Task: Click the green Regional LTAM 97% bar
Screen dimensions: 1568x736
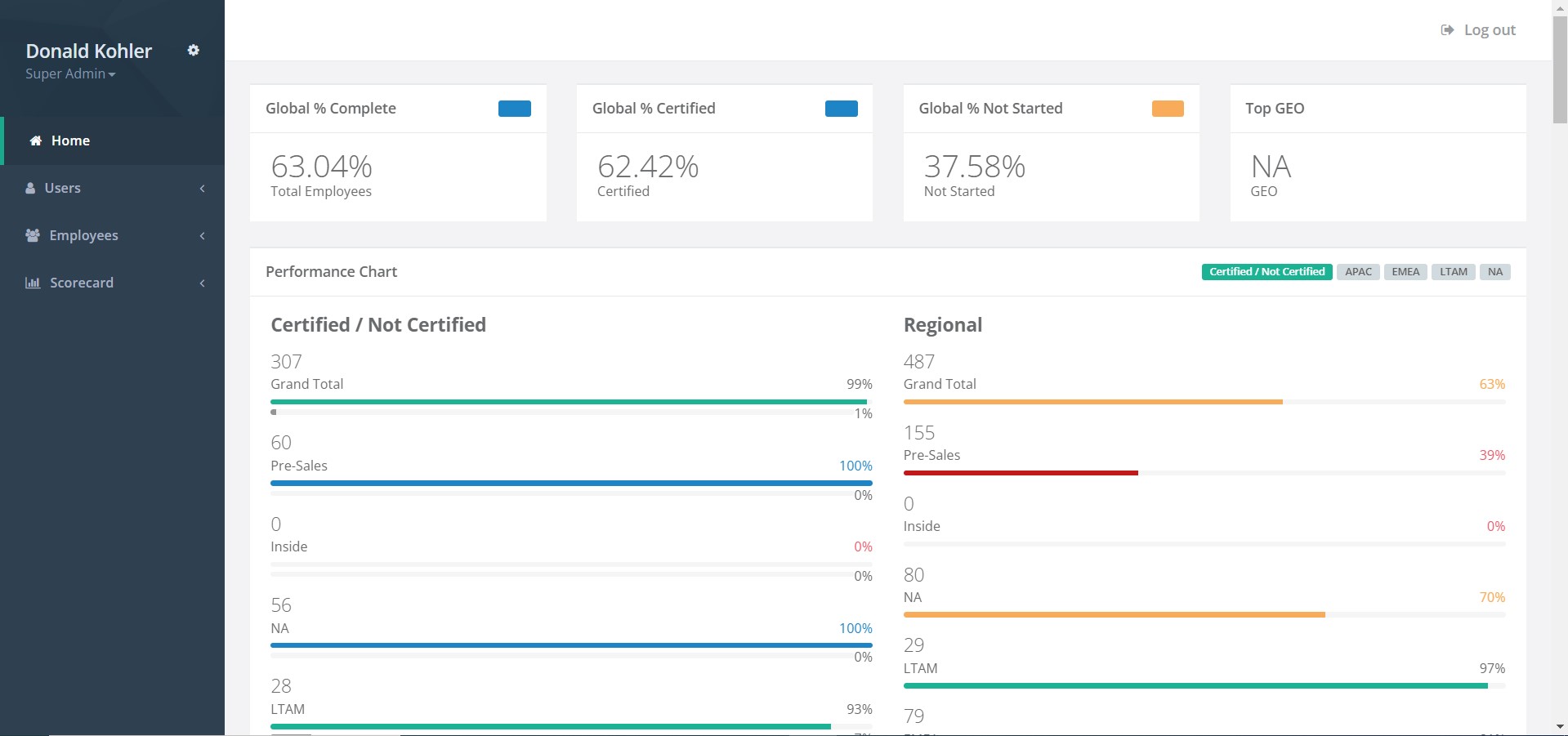Action: tap(1195, 686)
